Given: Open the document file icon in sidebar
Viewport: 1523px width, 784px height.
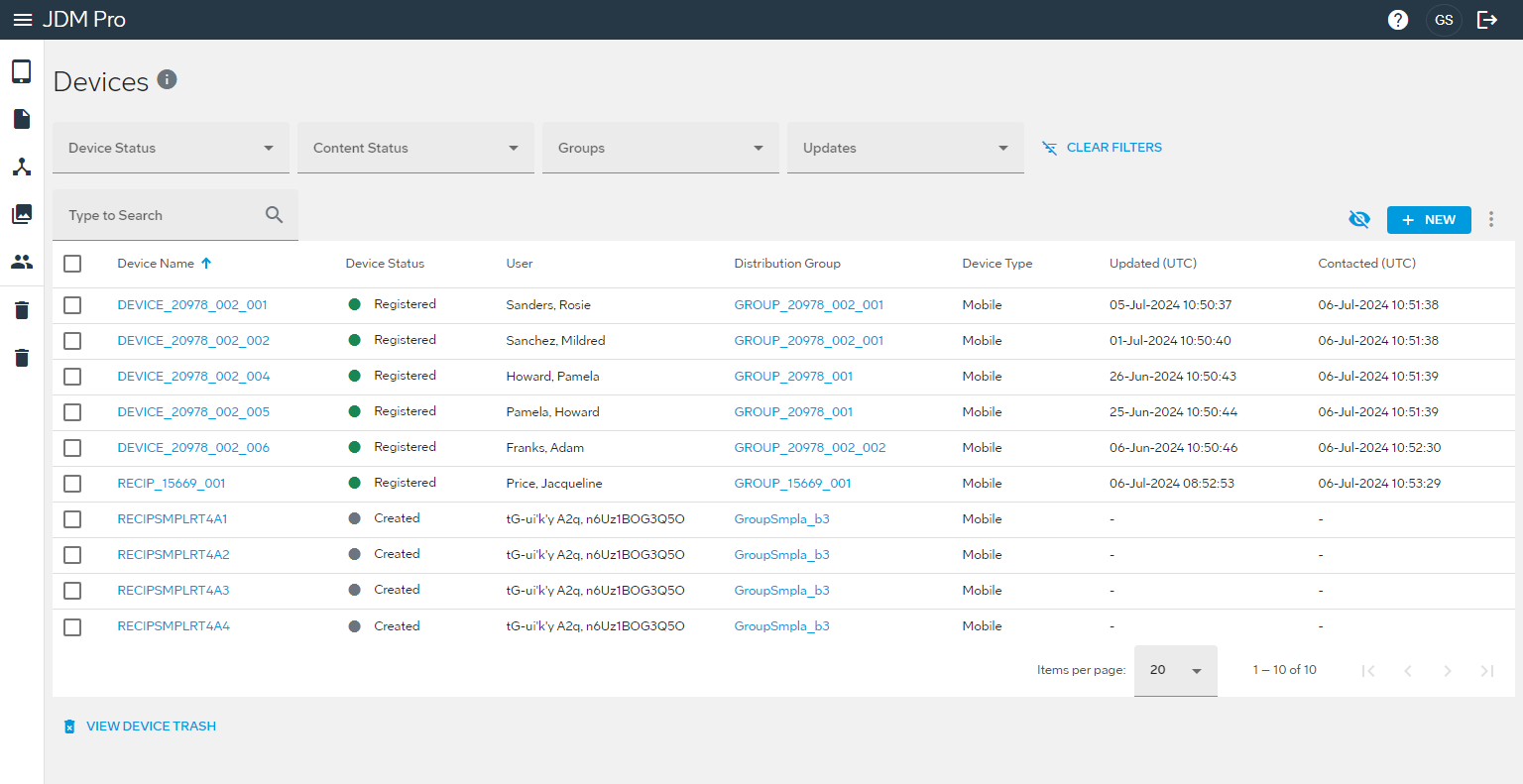Looking at the screenshot, I should point(22,119).
